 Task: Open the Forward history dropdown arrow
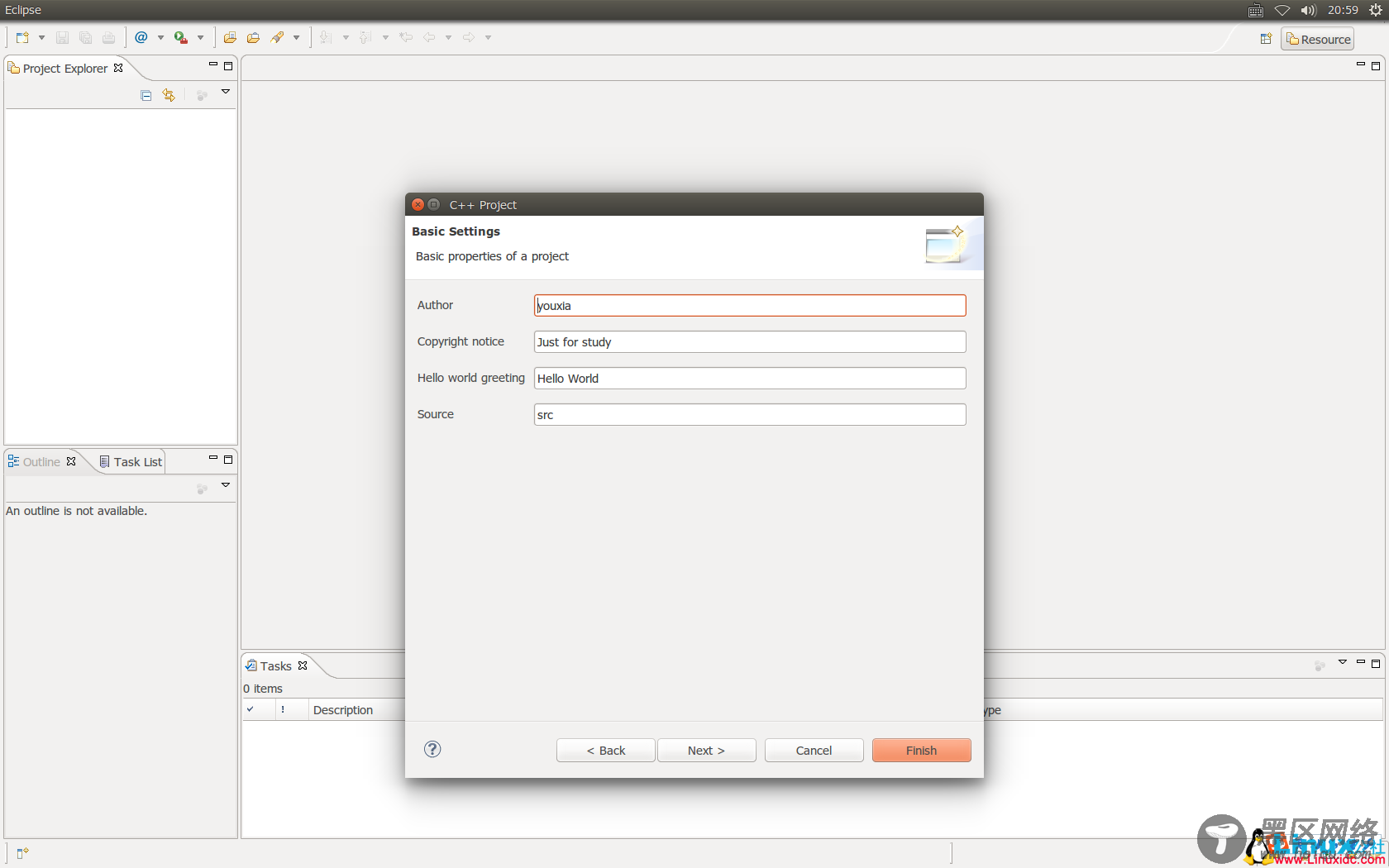click(x=488, y=38)
